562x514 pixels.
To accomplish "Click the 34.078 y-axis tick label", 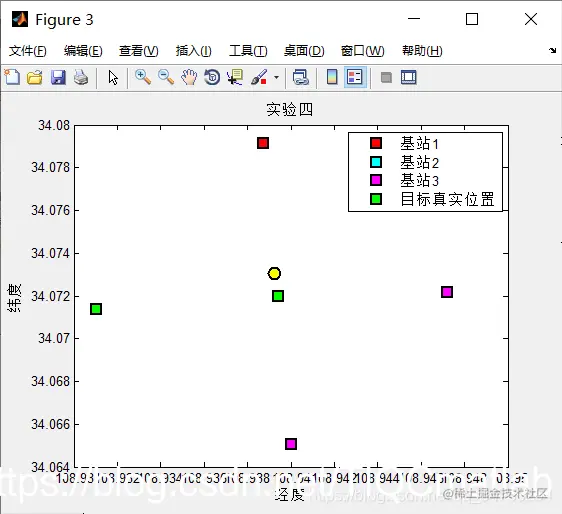I will (51, 167).
